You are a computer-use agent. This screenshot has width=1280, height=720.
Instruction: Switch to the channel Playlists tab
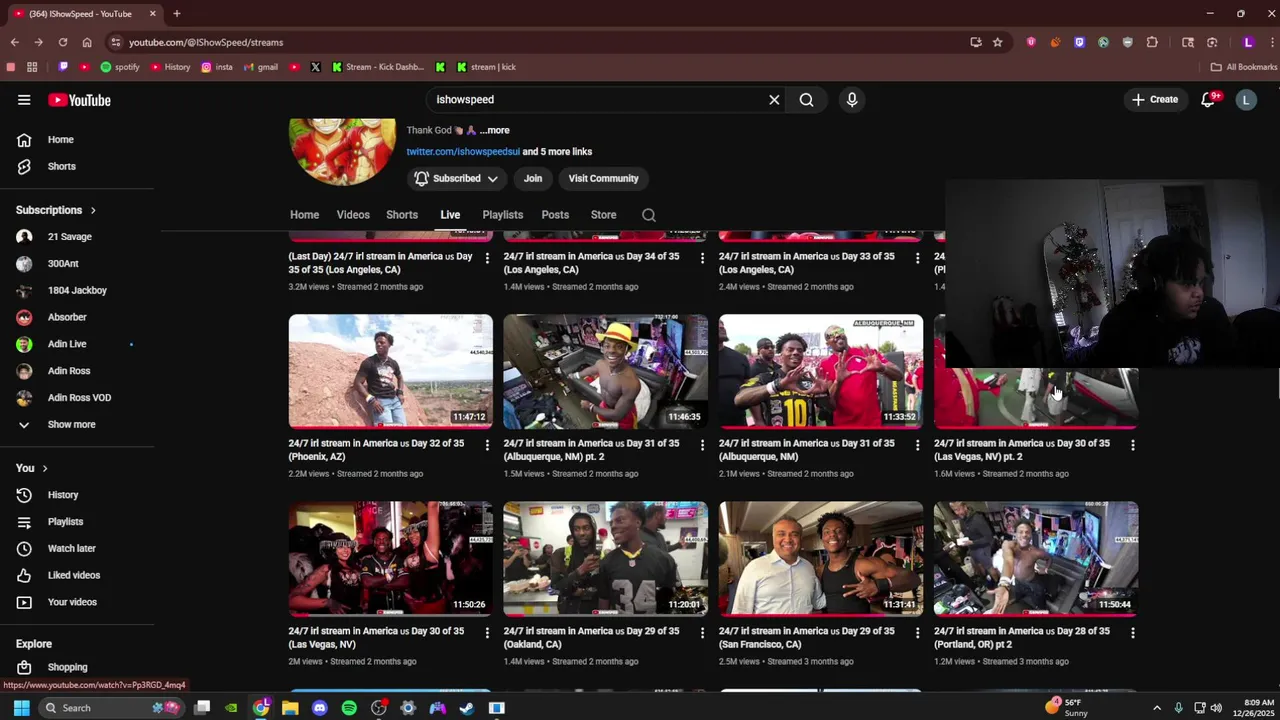[x=502, y=215]
